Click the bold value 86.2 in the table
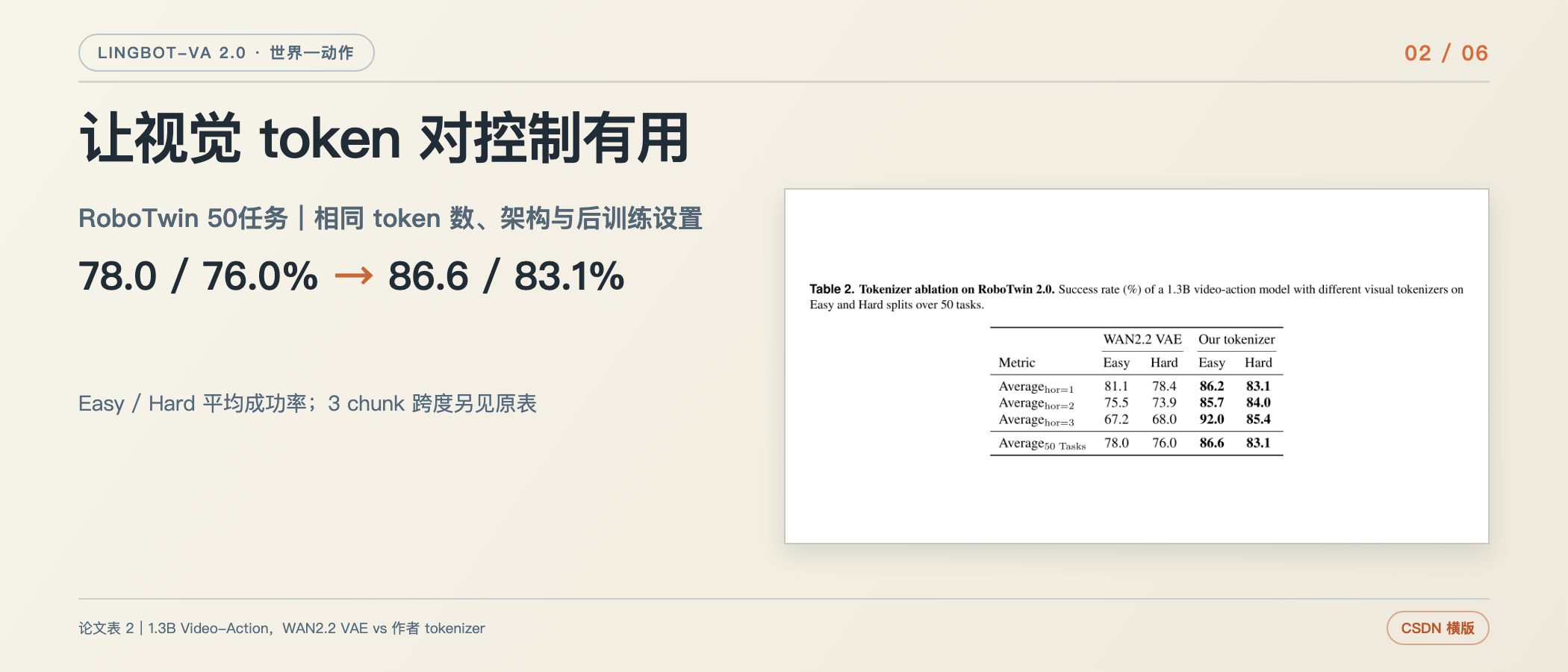 [1212, 386]
